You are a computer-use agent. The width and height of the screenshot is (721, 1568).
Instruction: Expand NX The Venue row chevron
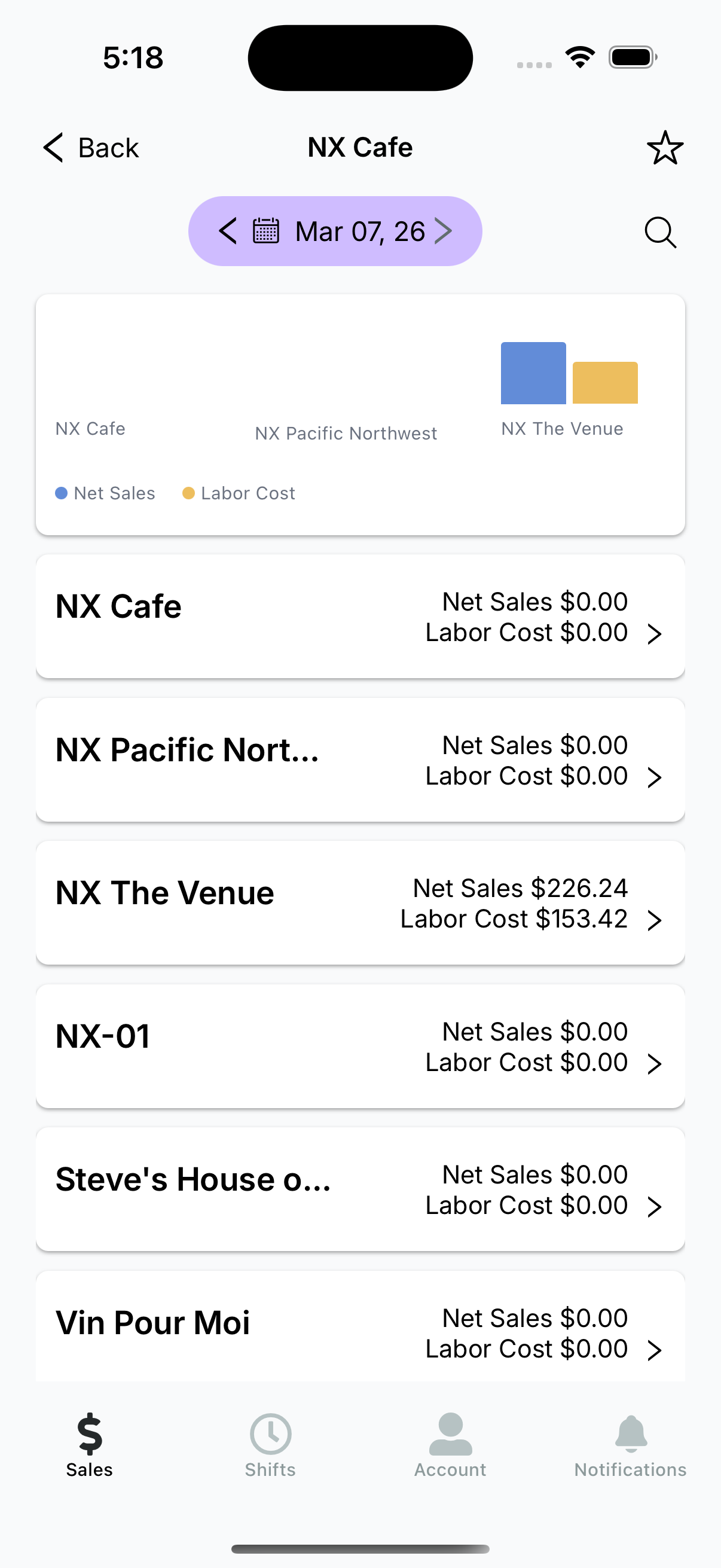[x=654, y=920]
